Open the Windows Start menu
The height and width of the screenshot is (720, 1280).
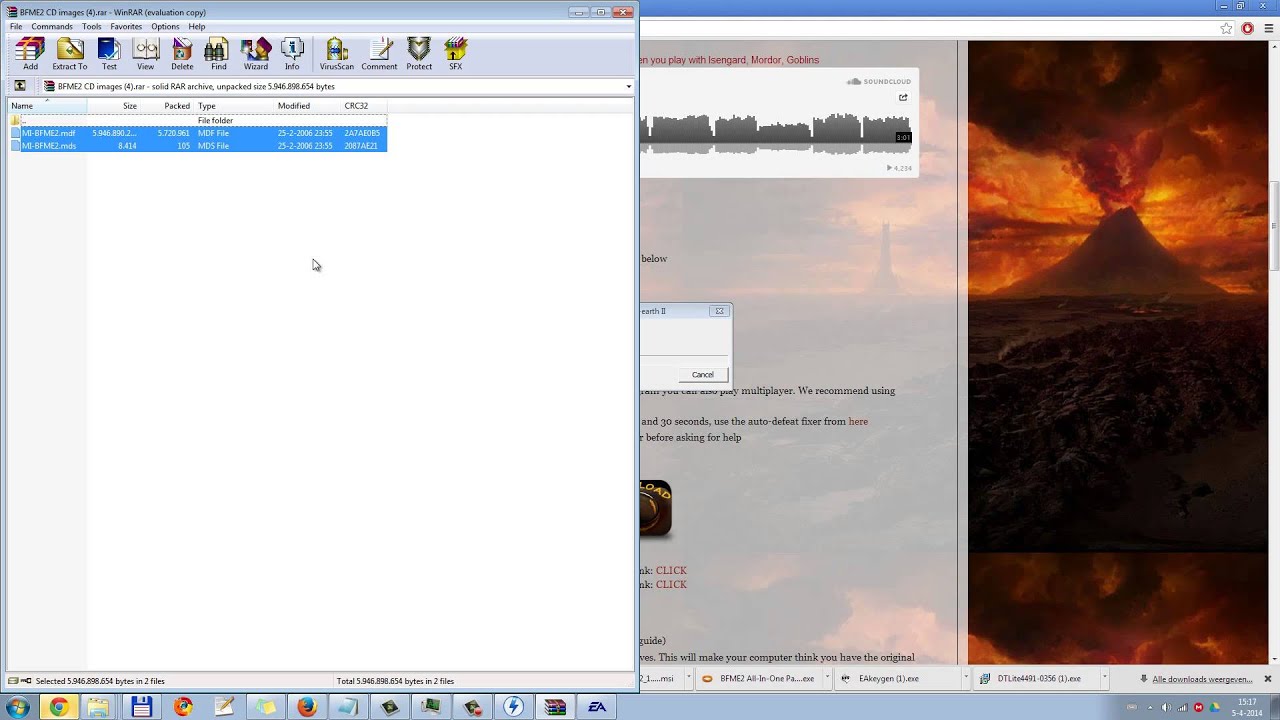tap(17, 707)
